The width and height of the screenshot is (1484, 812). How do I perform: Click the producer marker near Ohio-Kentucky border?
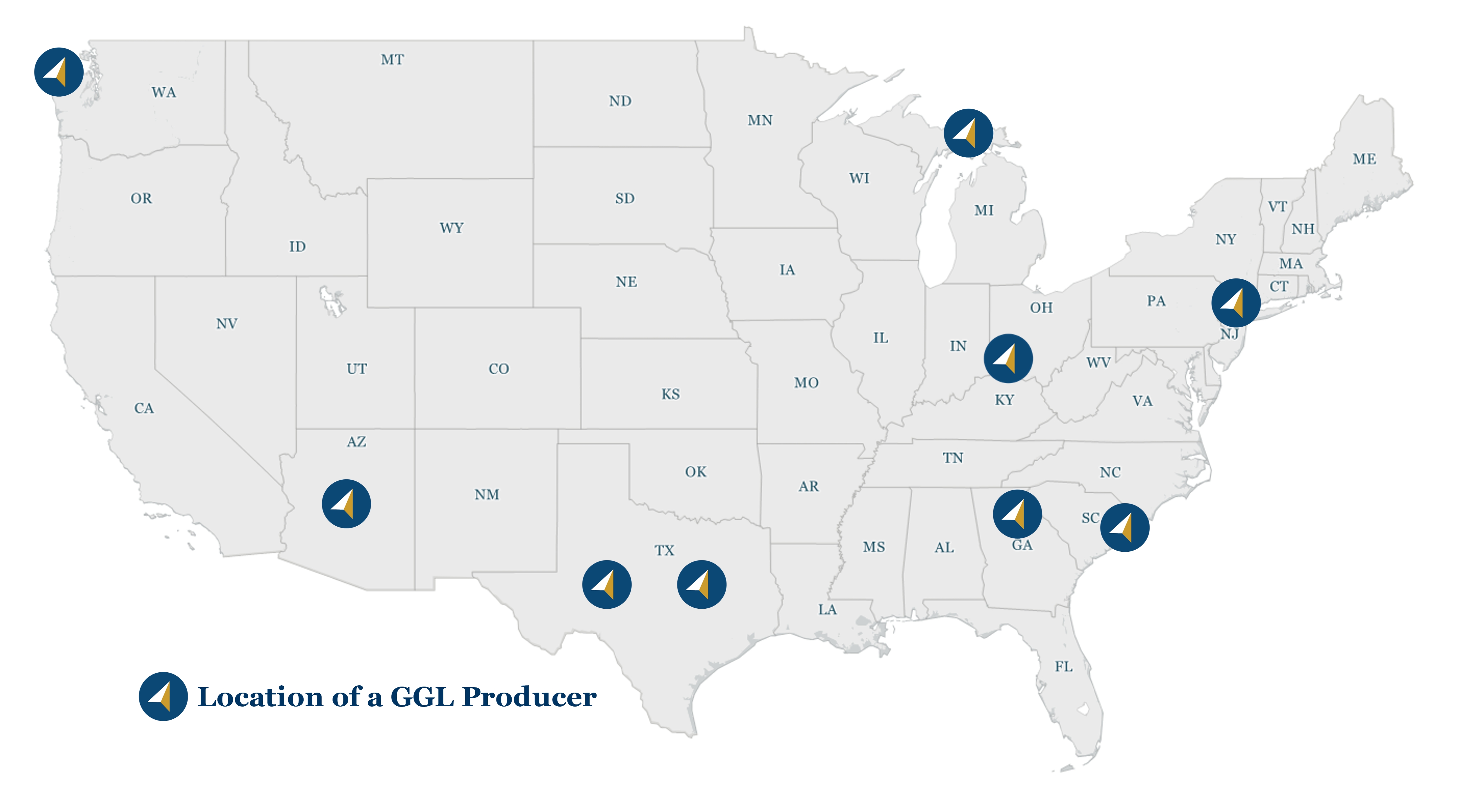(x=1008, y=358)
